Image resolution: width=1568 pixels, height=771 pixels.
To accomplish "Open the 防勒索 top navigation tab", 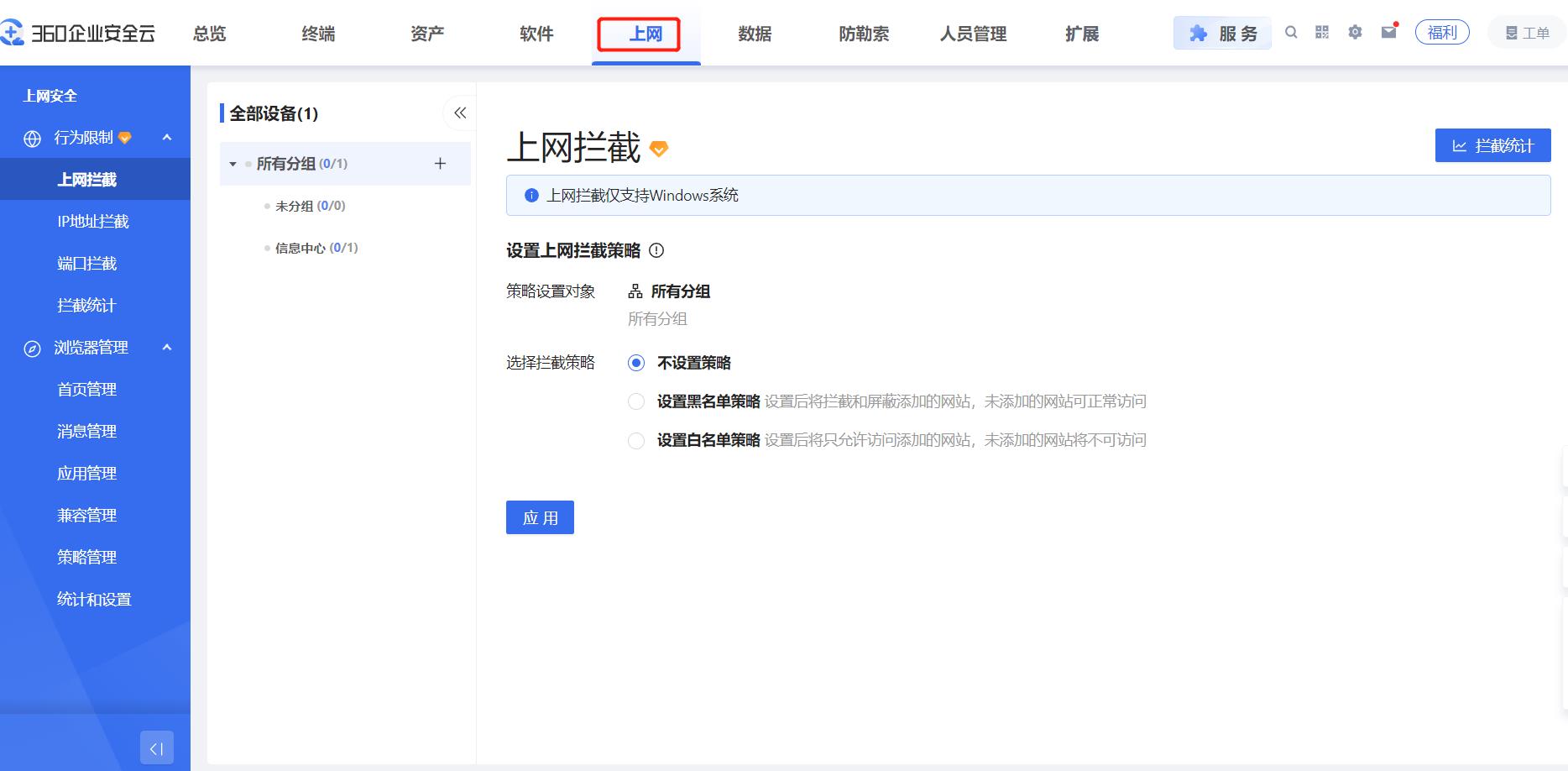I will tap(864, 34).
